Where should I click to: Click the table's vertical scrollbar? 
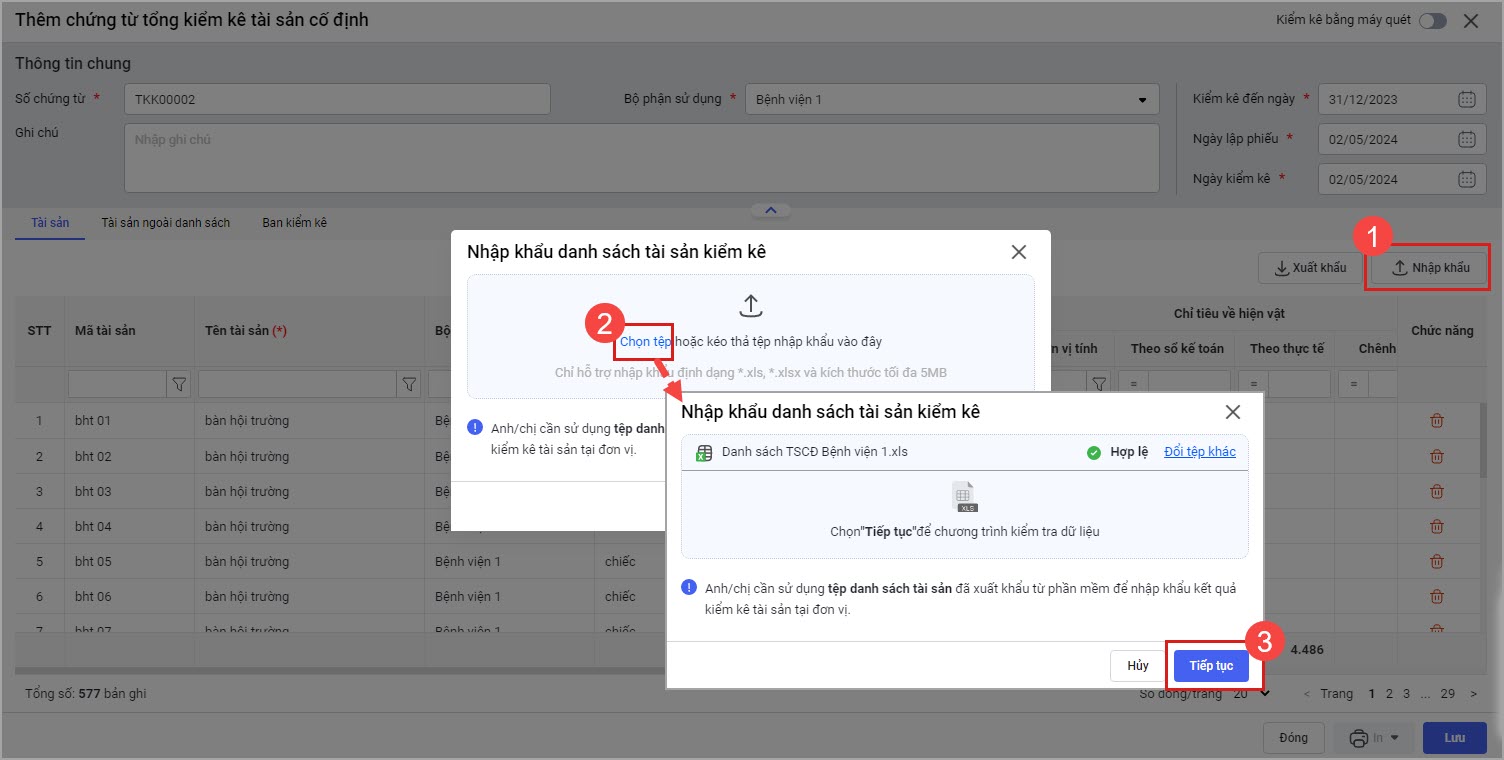point(1484,440)
